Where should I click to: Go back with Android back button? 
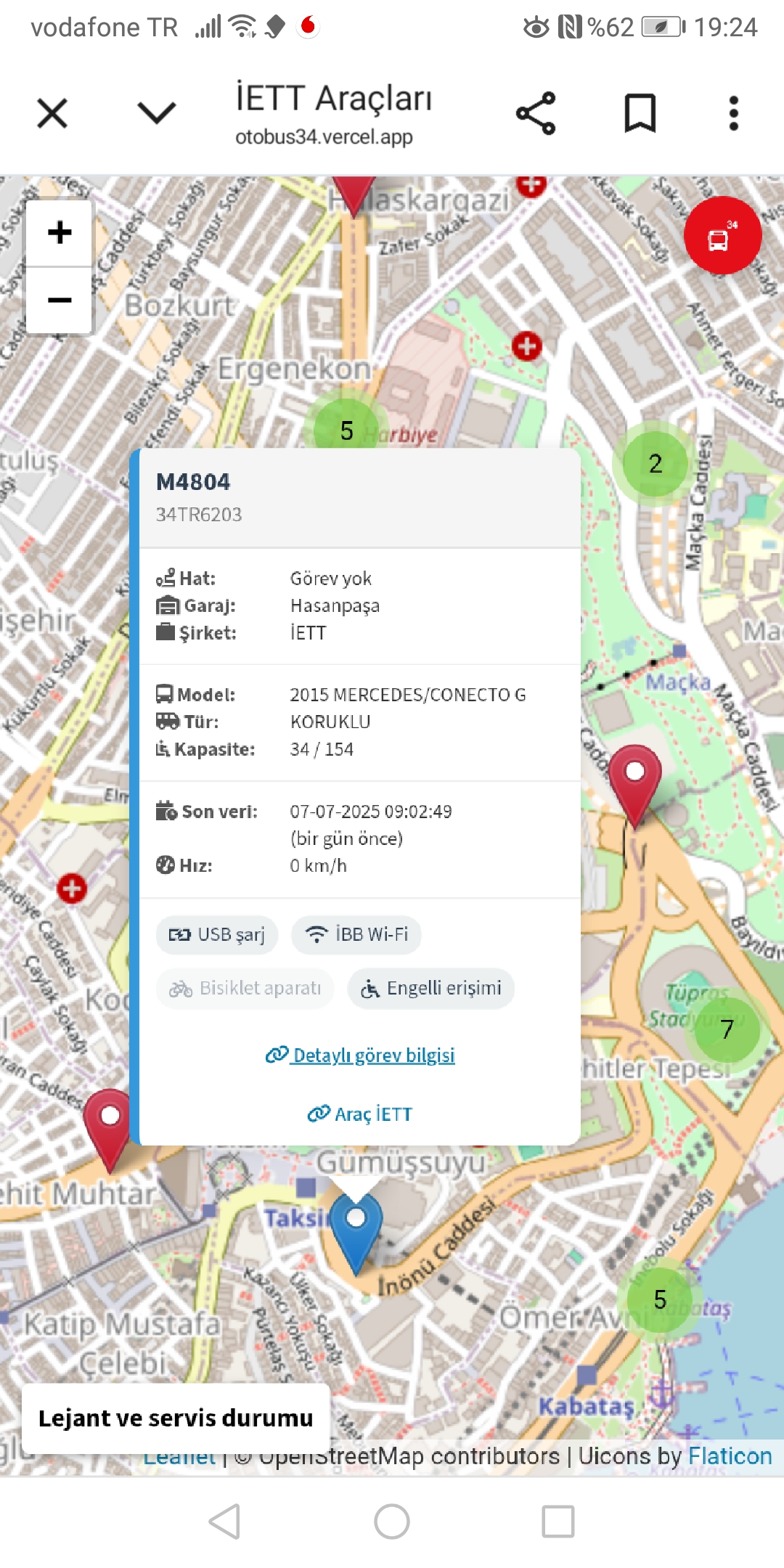point(225,1521)
